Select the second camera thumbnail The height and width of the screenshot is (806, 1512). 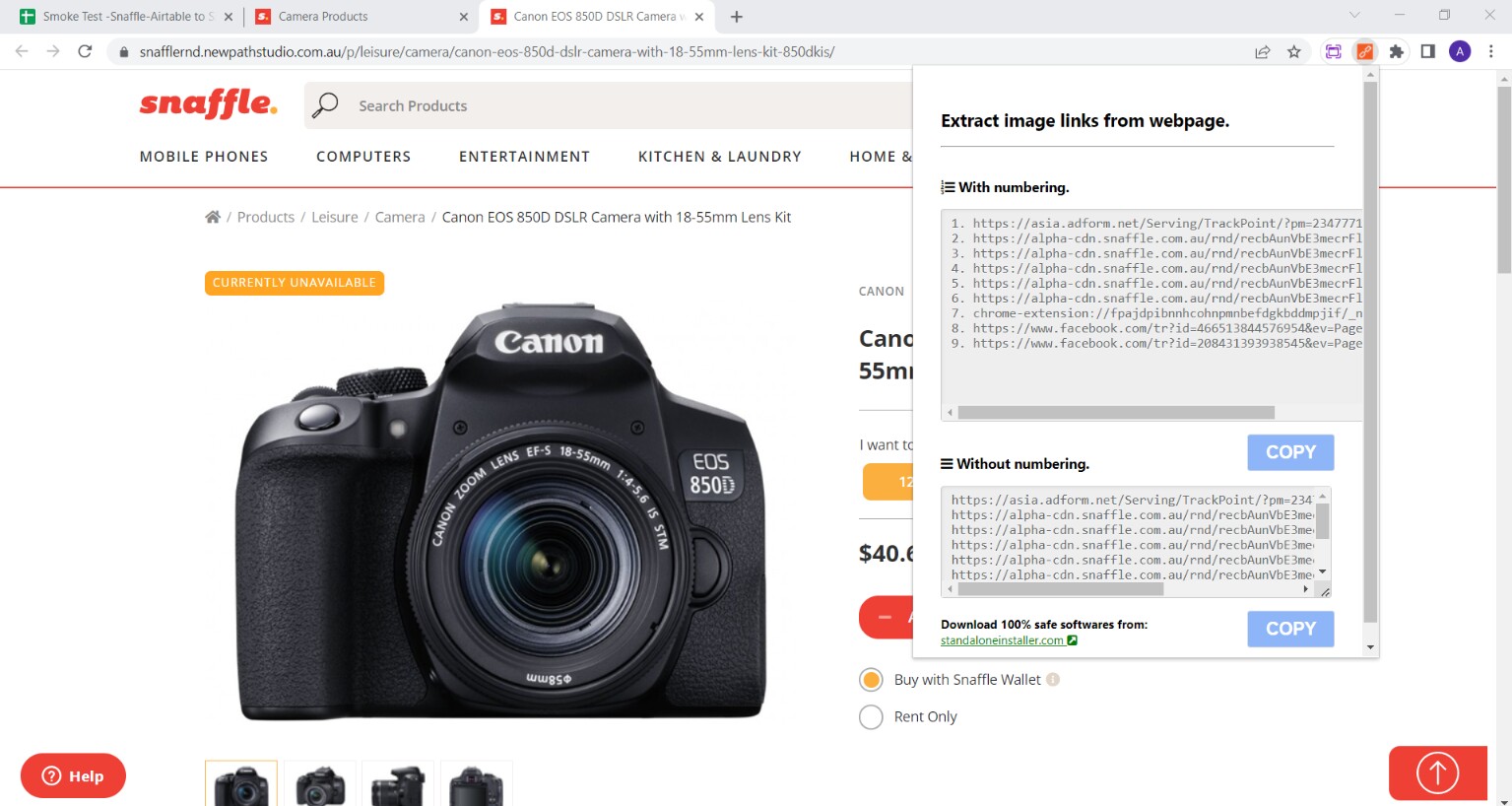pyautogui.click(x=320, y=783)
